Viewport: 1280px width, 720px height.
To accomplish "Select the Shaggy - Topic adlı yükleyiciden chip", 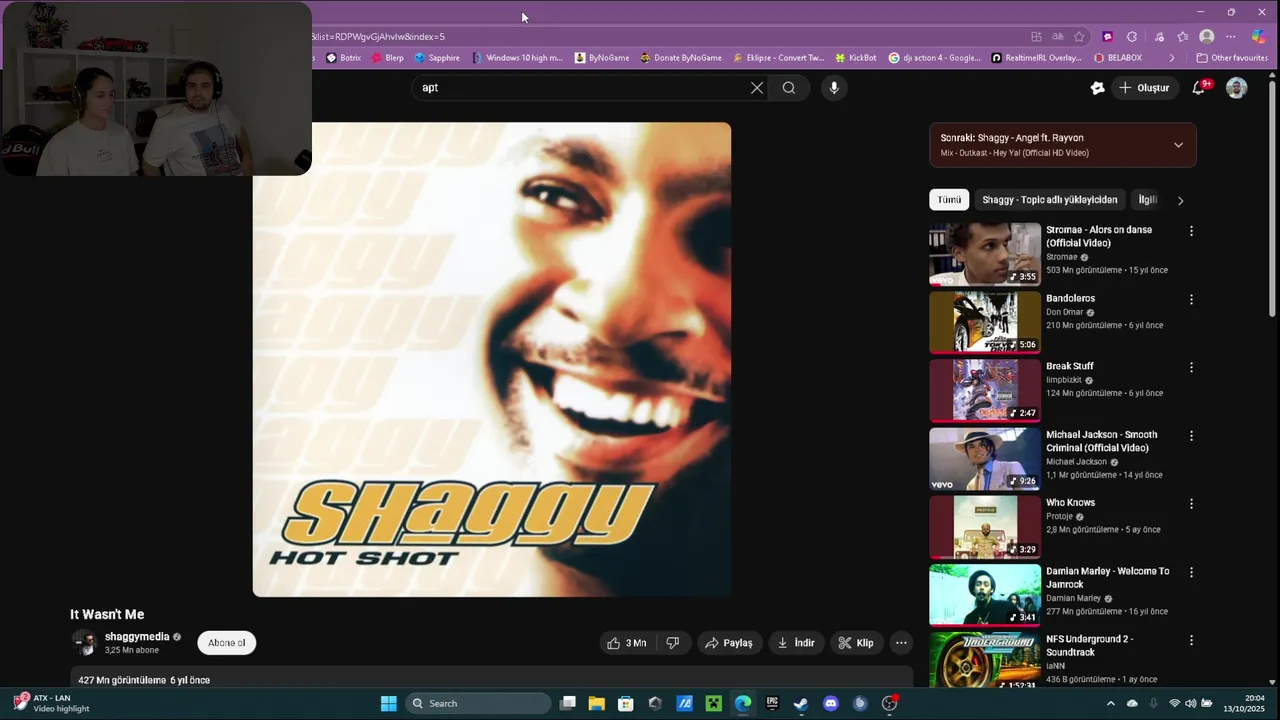I will [1050, 200].
